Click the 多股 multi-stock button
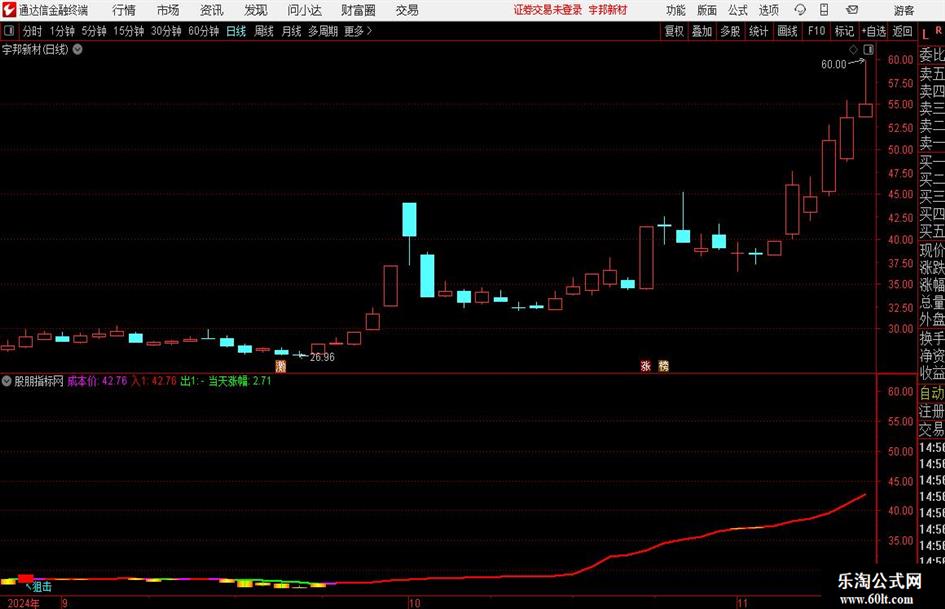Viewport: 945px width, 609px height. coord(730,31)
